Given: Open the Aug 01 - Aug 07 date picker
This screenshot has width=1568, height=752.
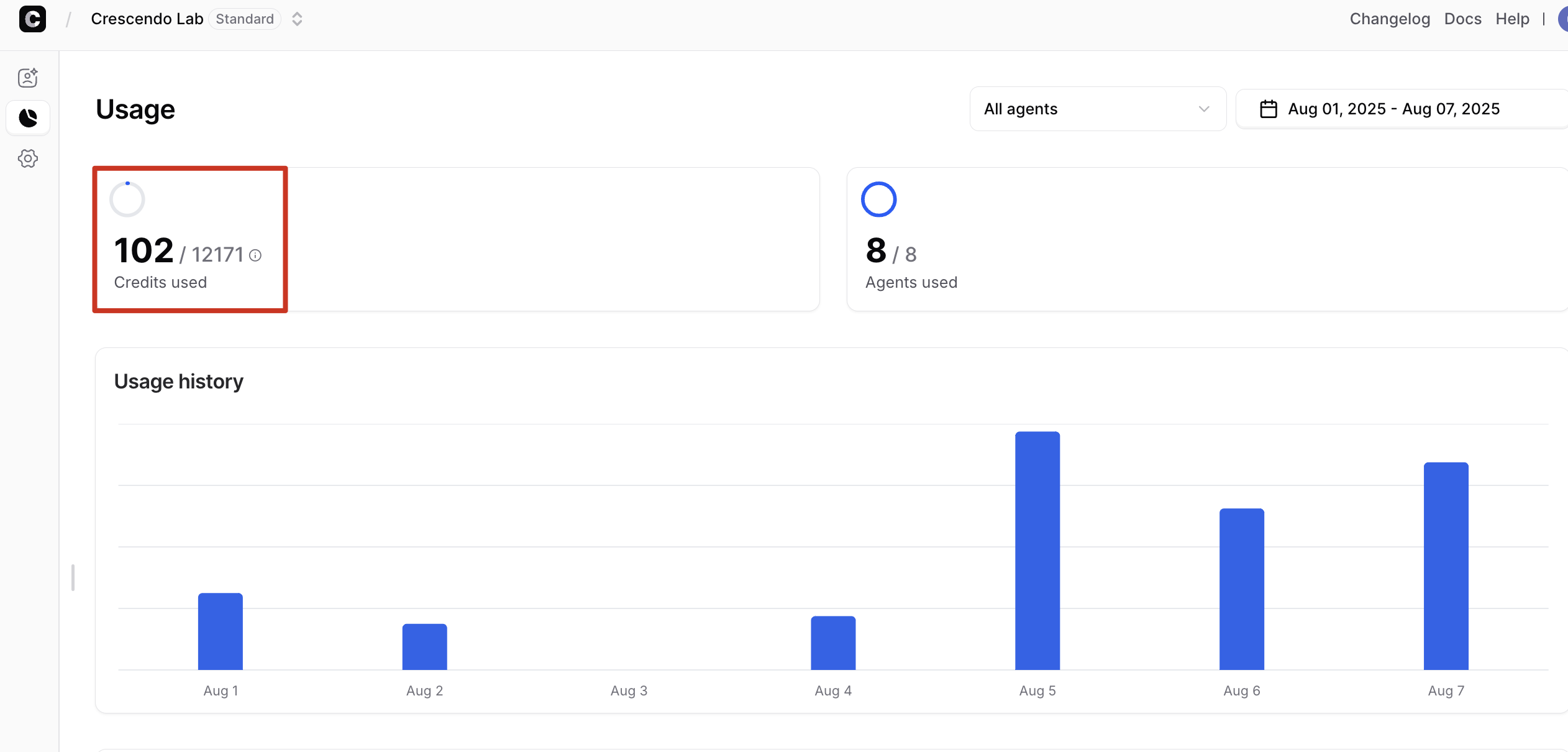Looking at the screenshot, I should tap(1402, 109).
